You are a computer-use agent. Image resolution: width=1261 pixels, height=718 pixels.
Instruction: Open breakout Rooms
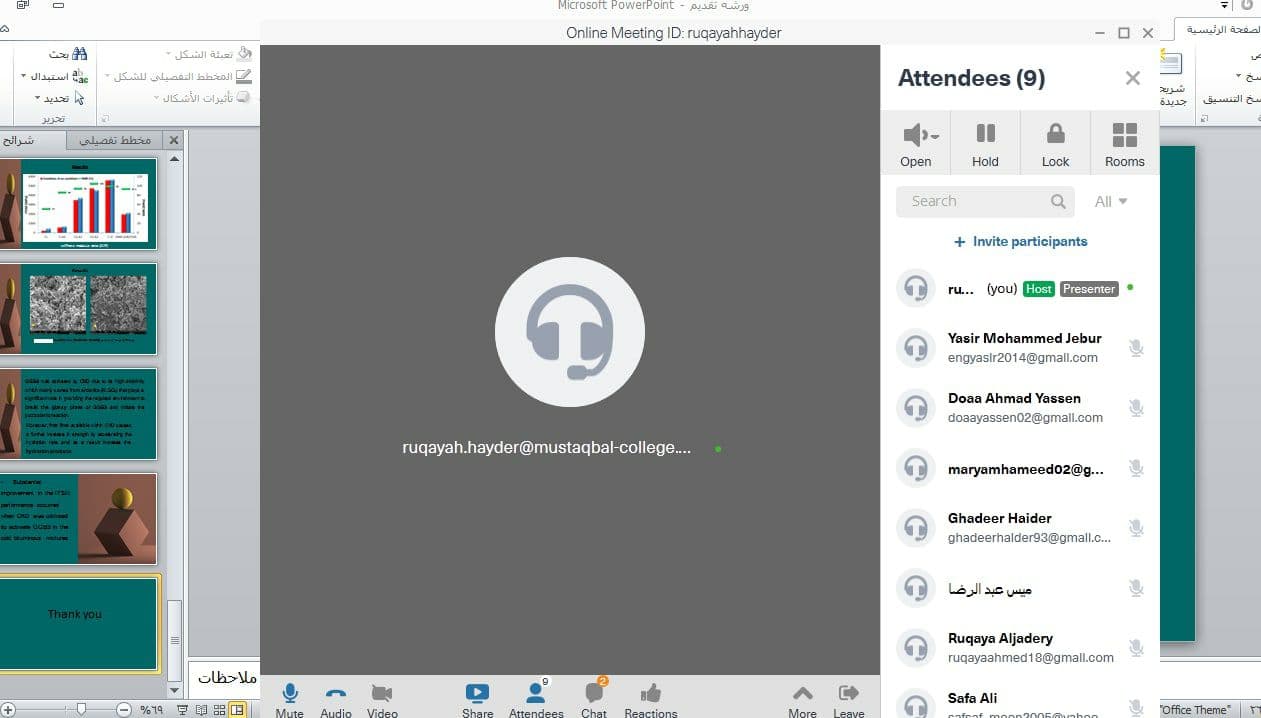1124,144
